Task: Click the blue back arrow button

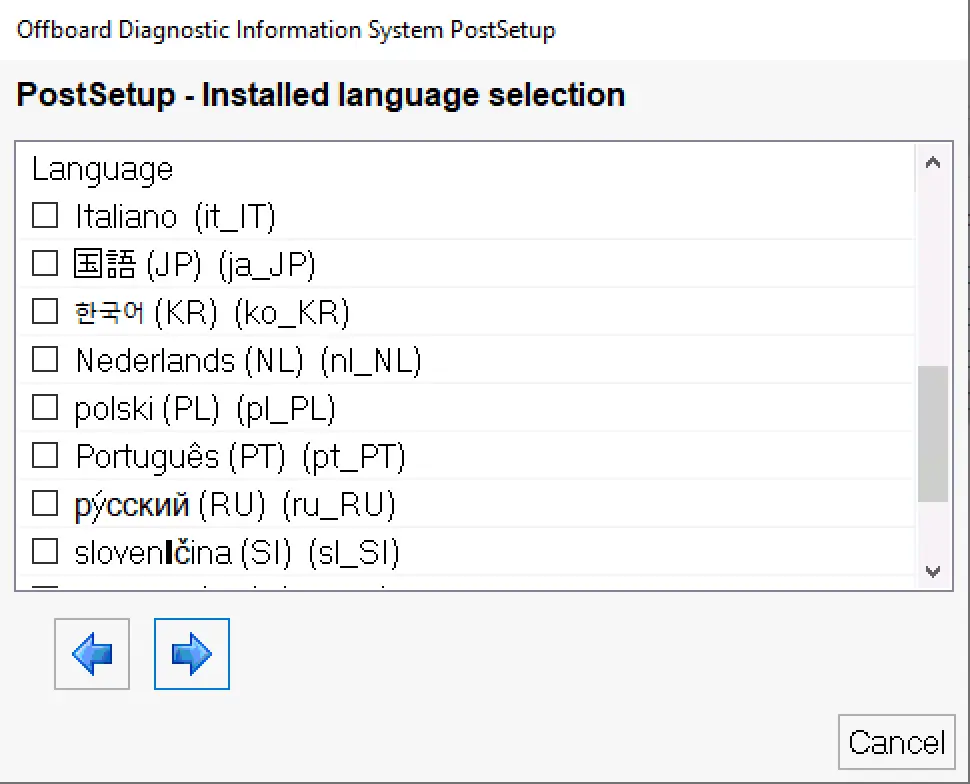Action: [x=92, y=654]
